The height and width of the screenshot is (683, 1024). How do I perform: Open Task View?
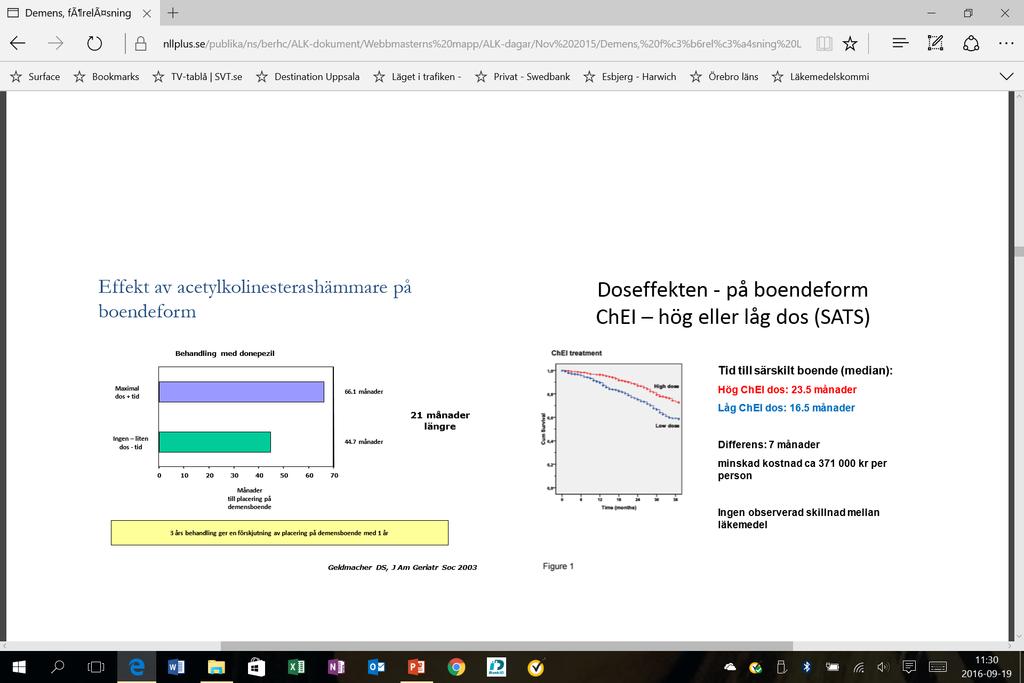[x=96, y=667]
